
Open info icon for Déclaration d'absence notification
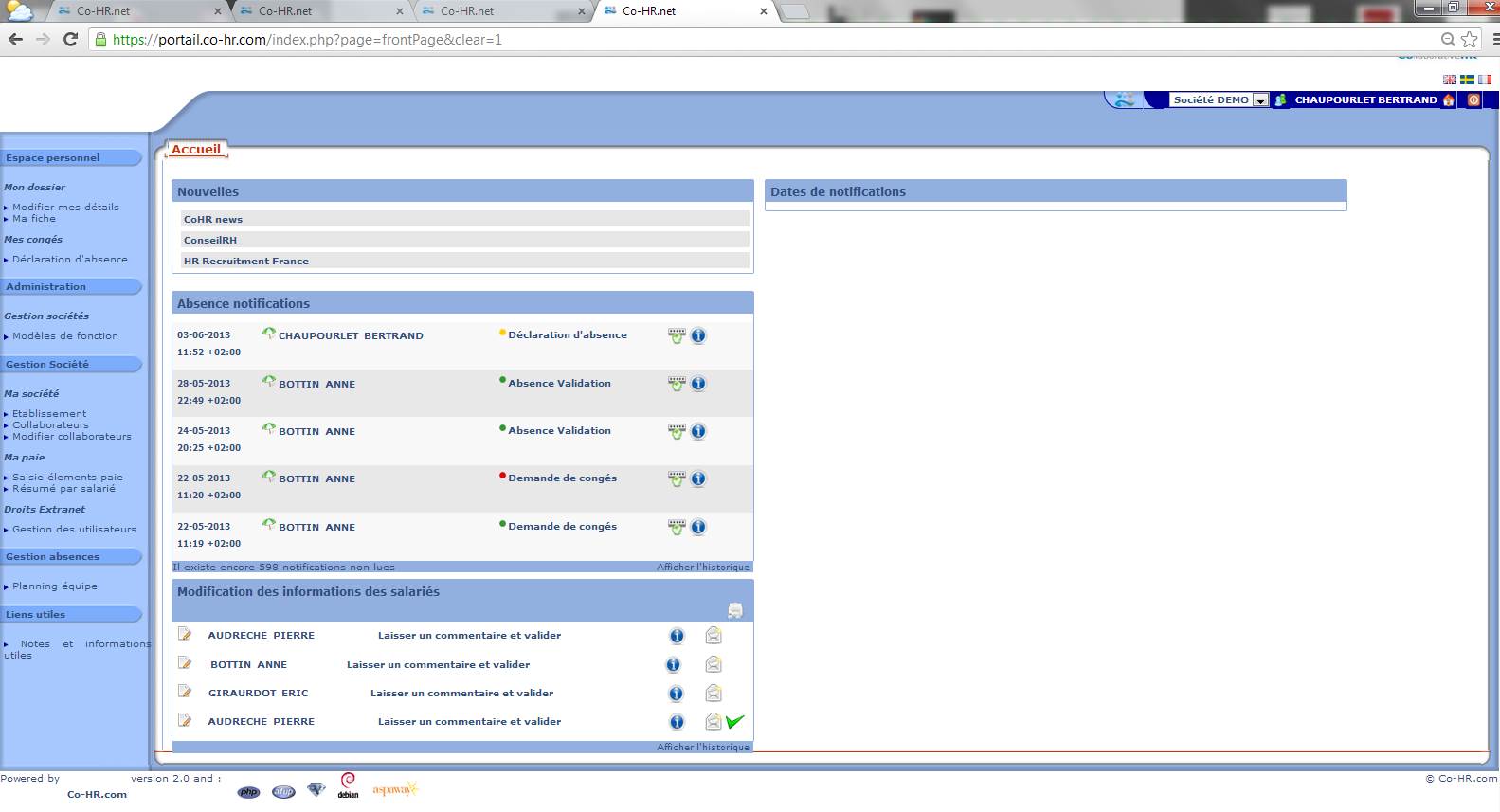pyautogui.click(x=698, y=336)
